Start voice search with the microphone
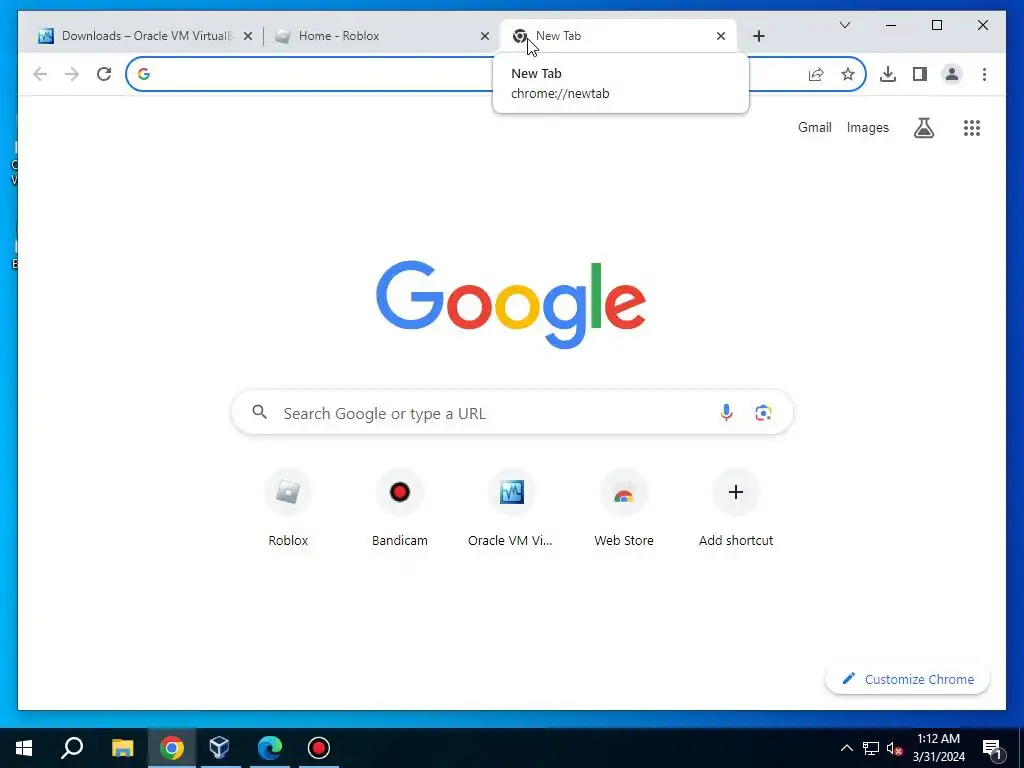Viewport: 1024px width, 768px height. [x=726, y=413]
